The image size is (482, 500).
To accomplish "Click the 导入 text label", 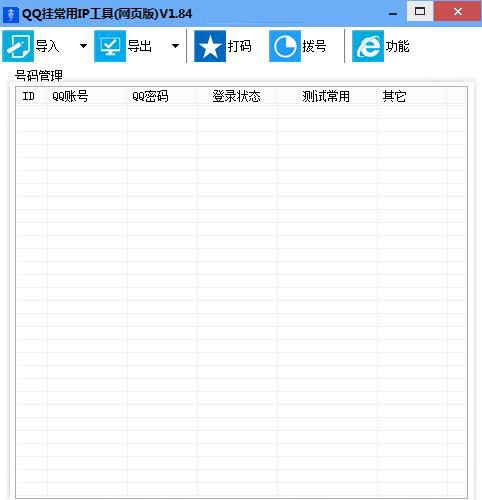I will click(x=47, y=46).
